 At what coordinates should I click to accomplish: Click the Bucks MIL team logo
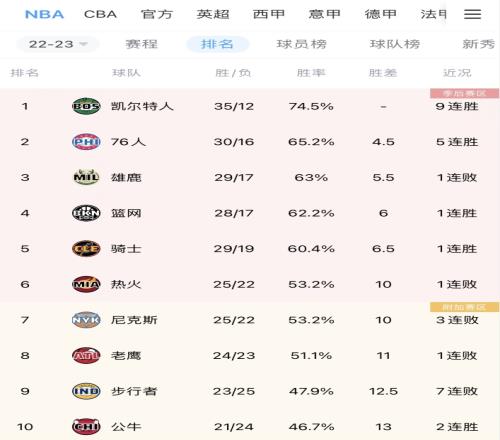tap(86, 177)
